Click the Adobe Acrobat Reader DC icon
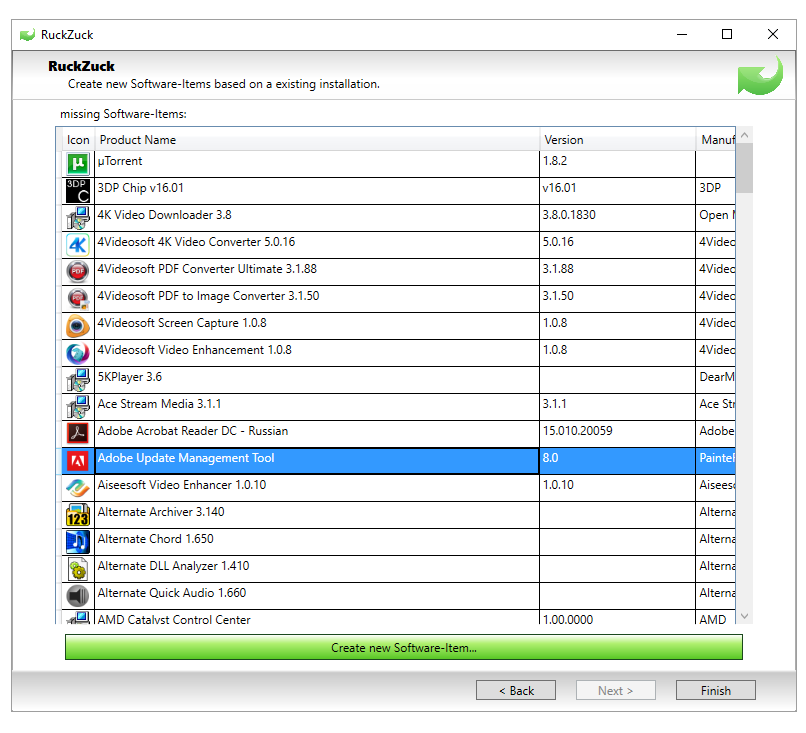 point(78,434)
